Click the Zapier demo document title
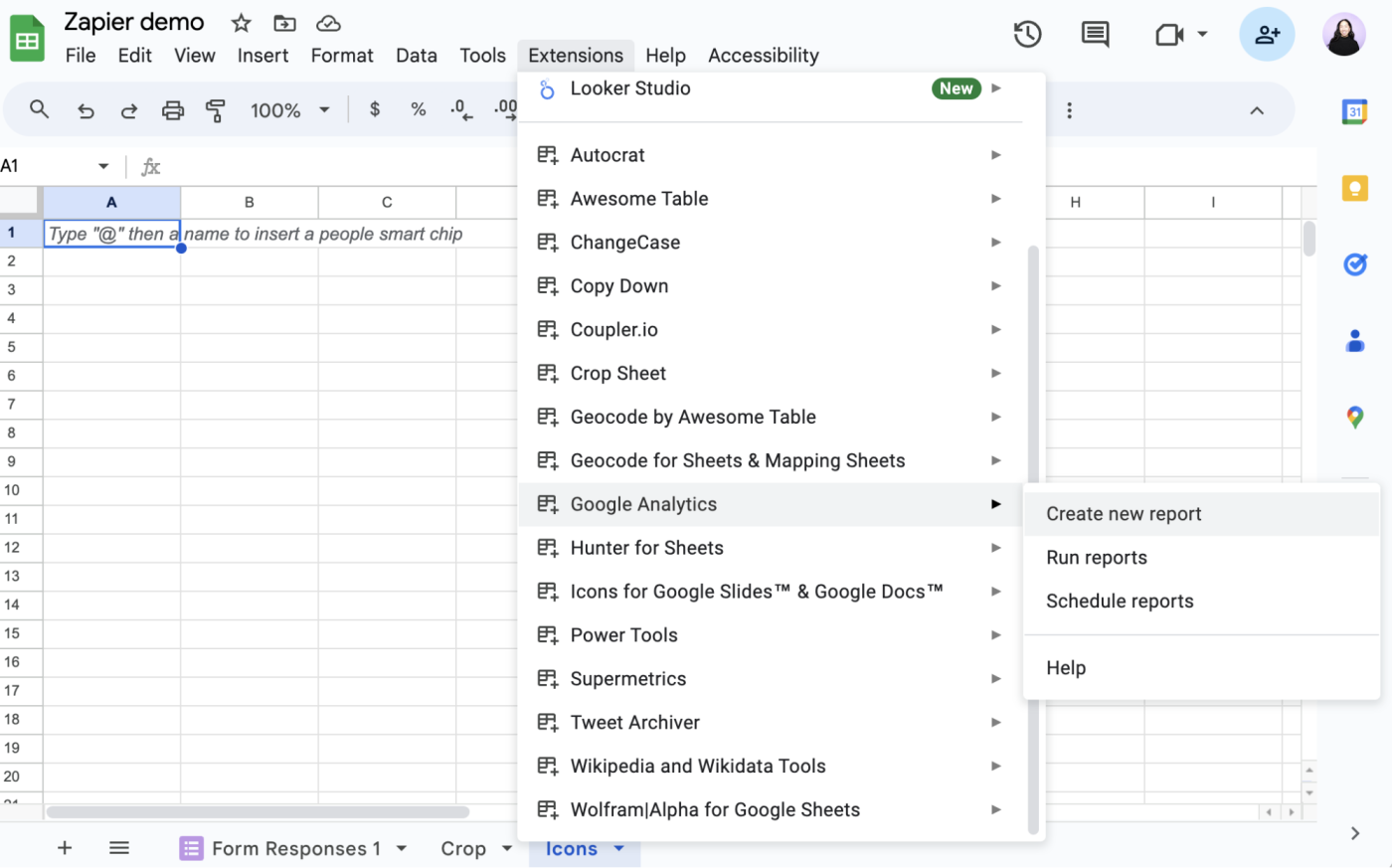The width and height of the screenshot is (1392, 868). pyautogui.click(x=134, y=22)
